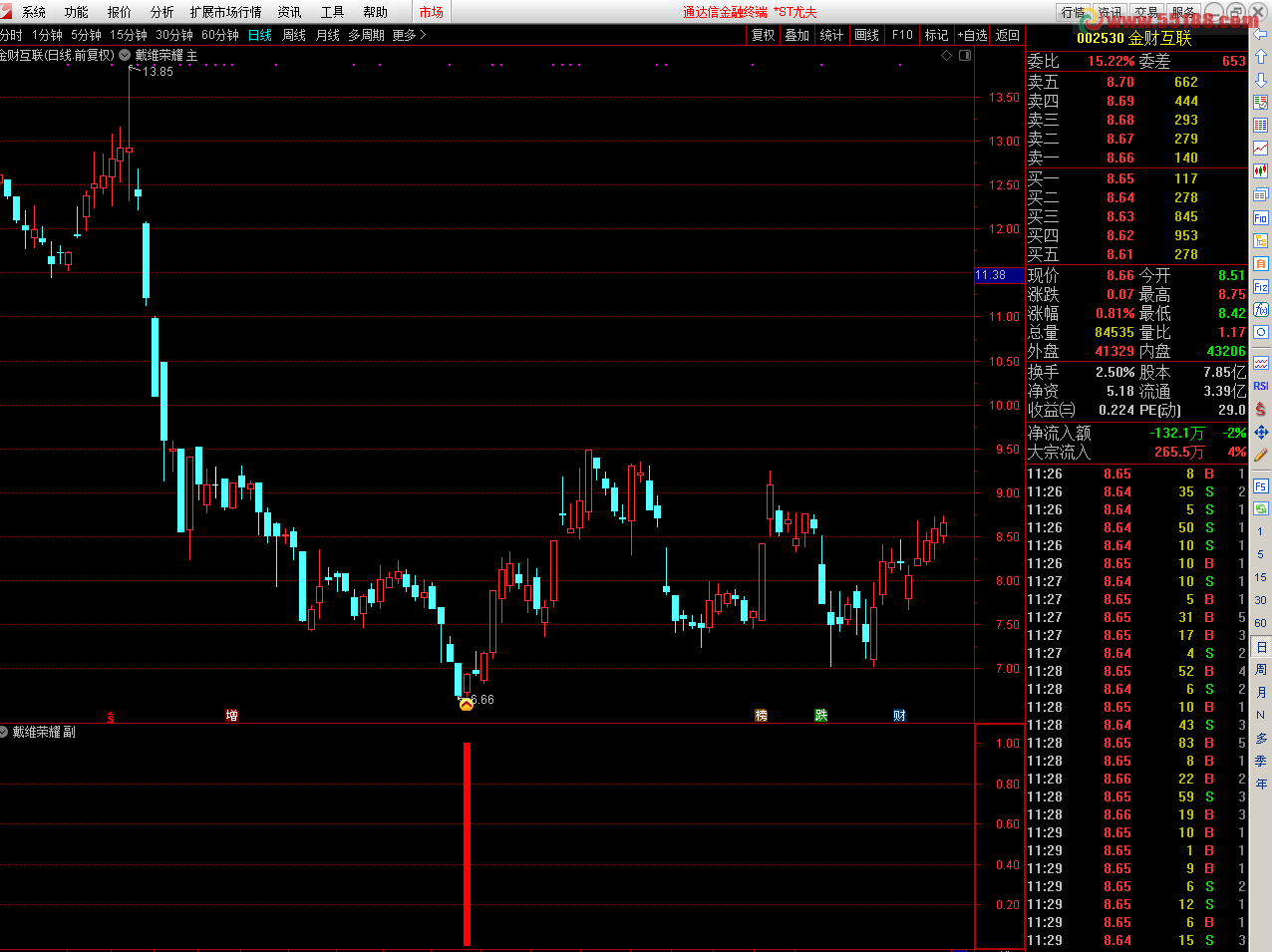This screenshot has height=952, width=1272.
Task: Click the 增 event marker under the chart
Action: [x=231, y=716]
